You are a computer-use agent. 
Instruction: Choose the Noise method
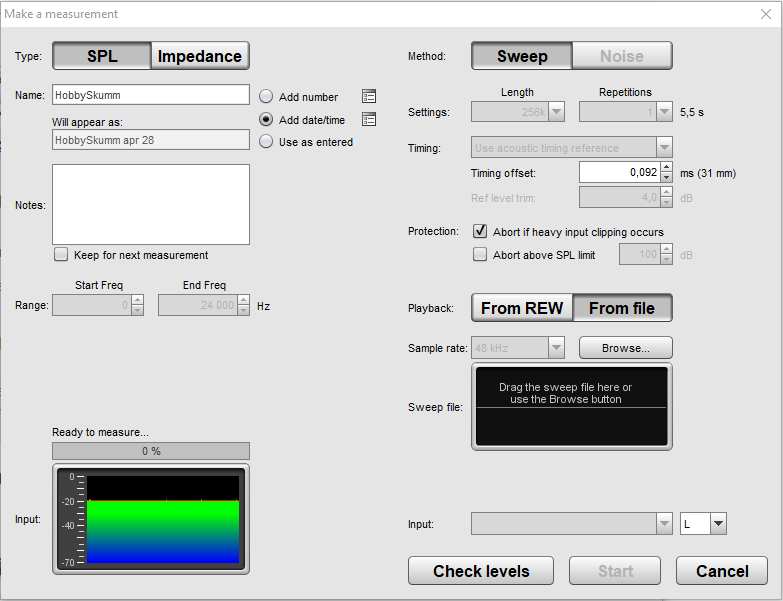[x=622, y=56]
